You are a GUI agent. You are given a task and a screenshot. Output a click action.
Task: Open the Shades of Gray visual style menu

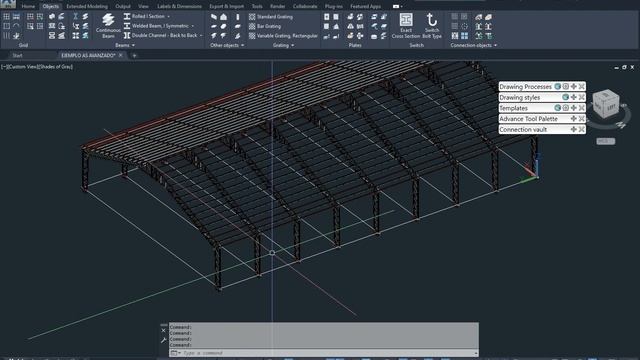click(55, 67)
